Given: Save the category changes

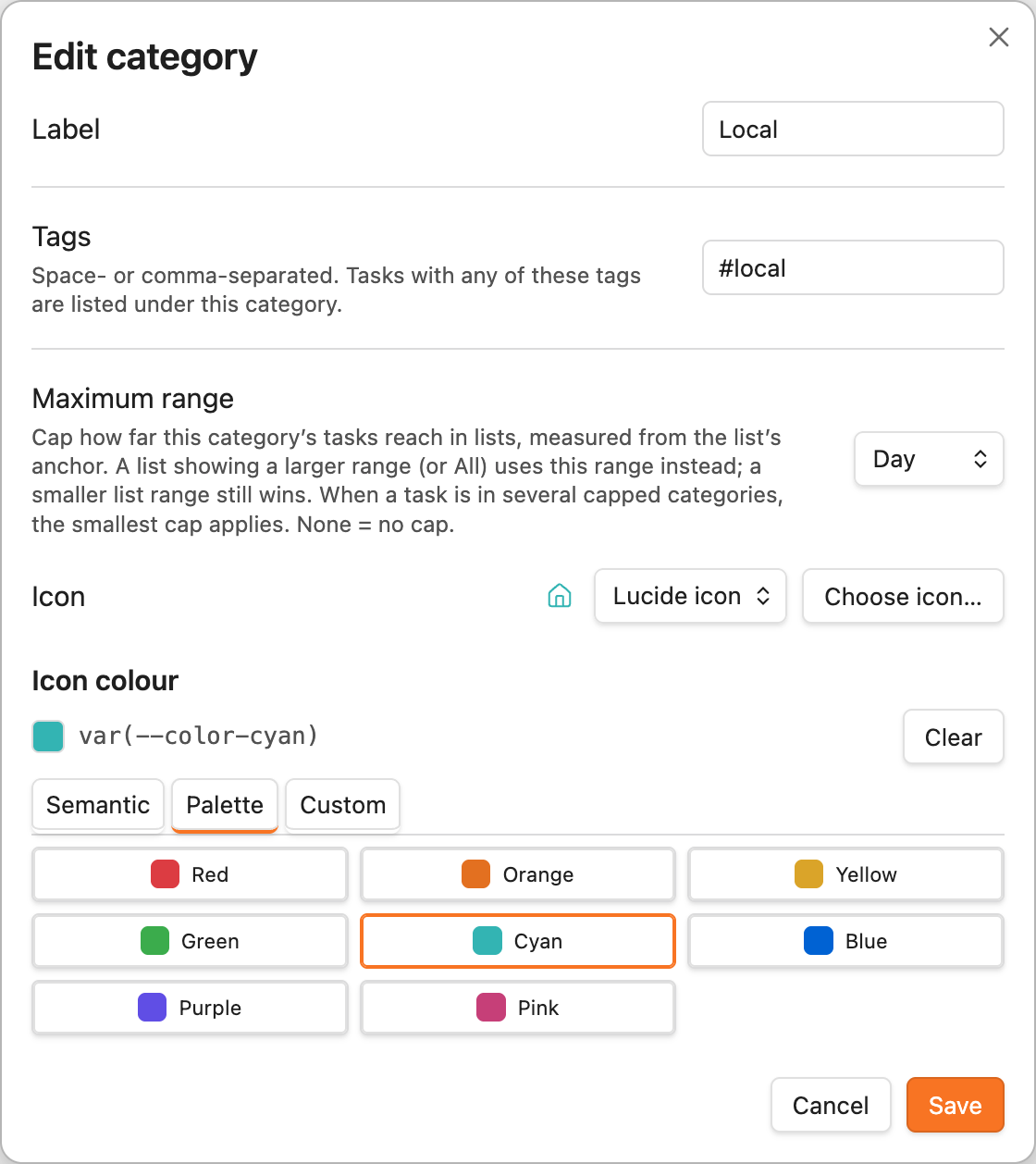Looking at the screenshot, I should click(955, 1105).
